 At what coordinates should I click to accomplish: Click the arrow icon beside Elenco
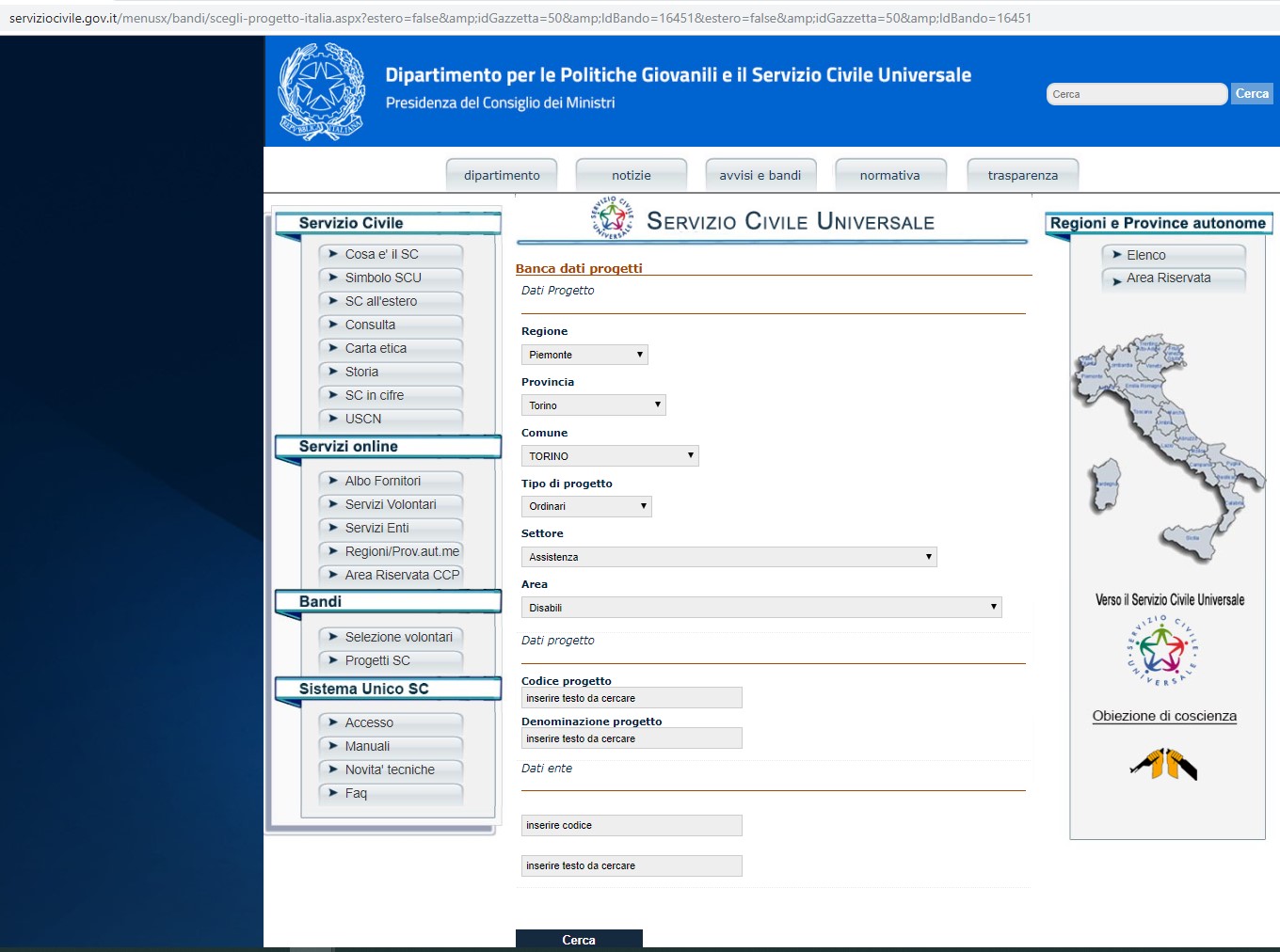(1116, 255)
